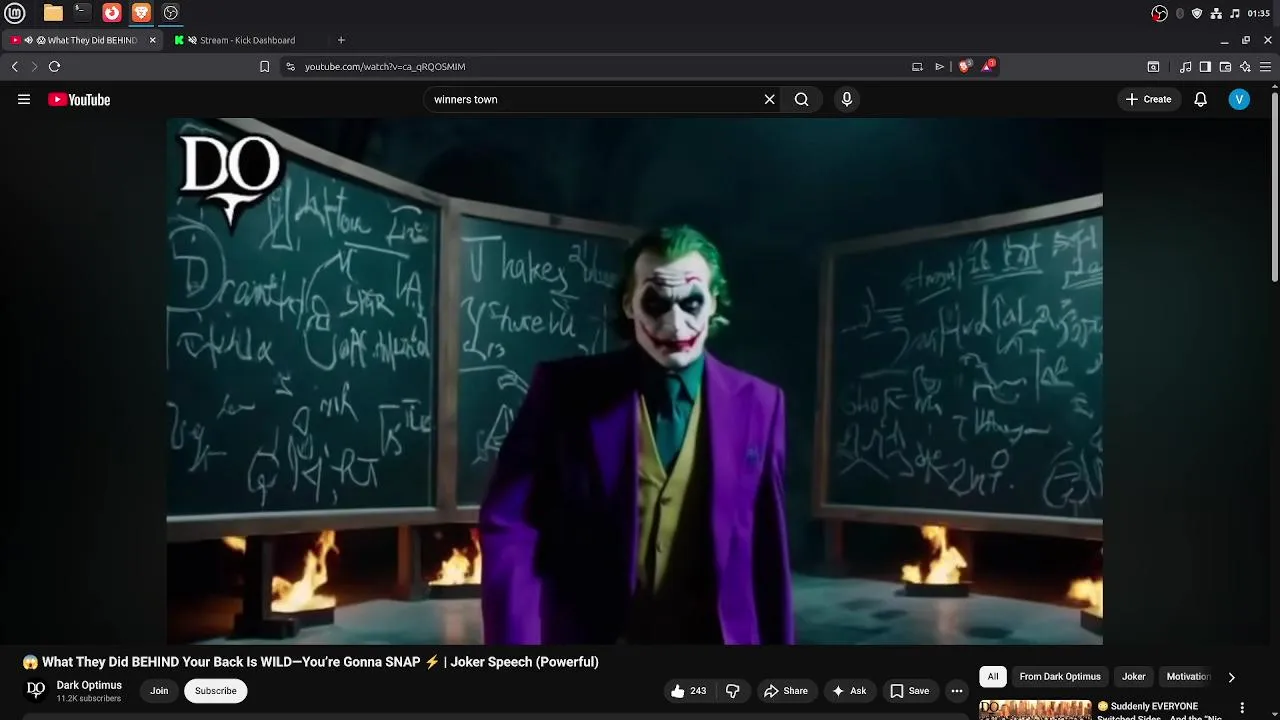Screen dimensions: 1280x720
Task: Close the What They Did BEHIND tab
Action: [x=153, y=40]
